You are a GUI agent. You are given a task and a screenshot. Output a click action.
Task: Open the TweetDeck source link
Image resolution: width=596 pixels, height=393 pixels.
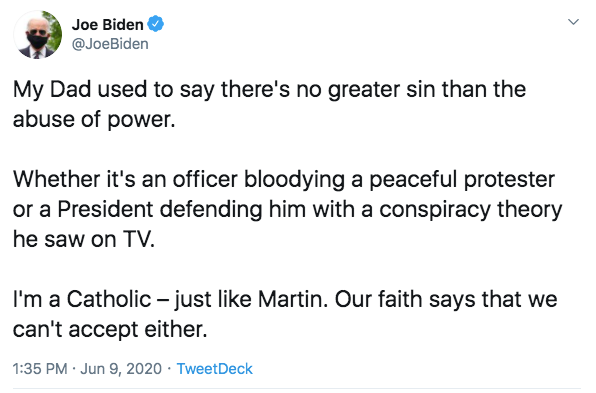214,369
